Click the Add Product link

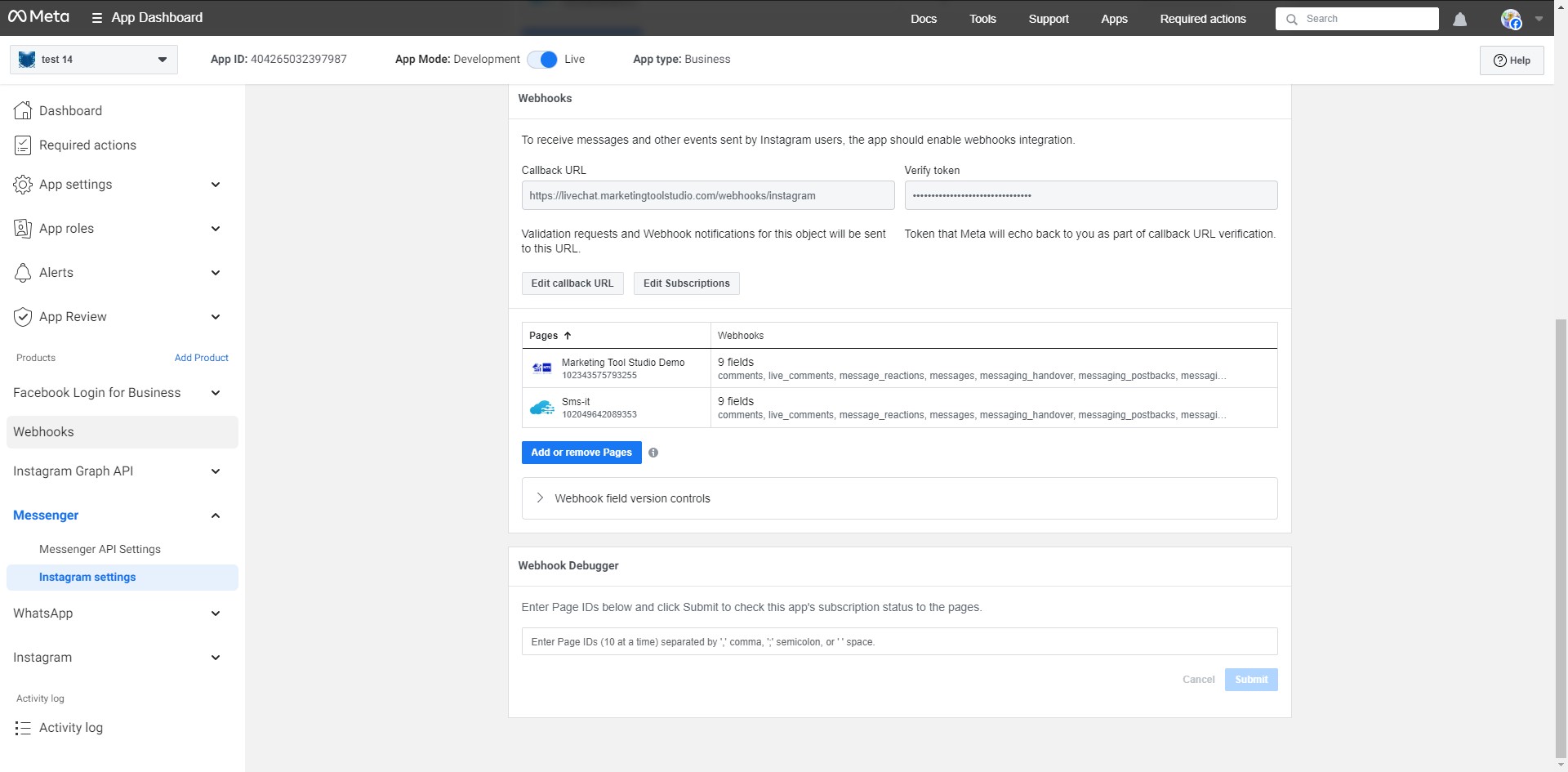tap(201, 358)
